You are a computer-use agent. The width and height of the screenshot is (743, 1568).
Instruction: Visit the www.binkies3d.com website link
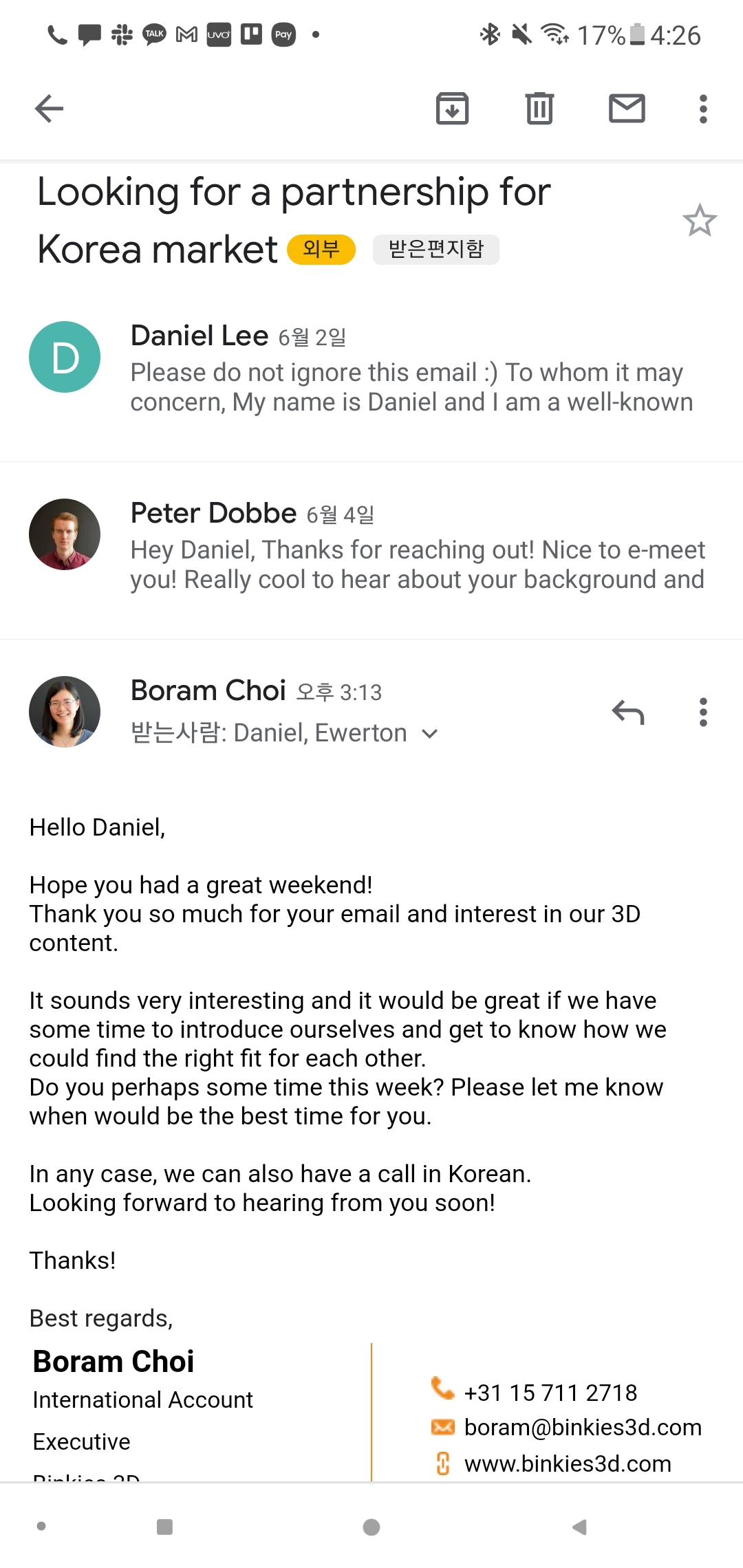click(x=568, y=1464)
